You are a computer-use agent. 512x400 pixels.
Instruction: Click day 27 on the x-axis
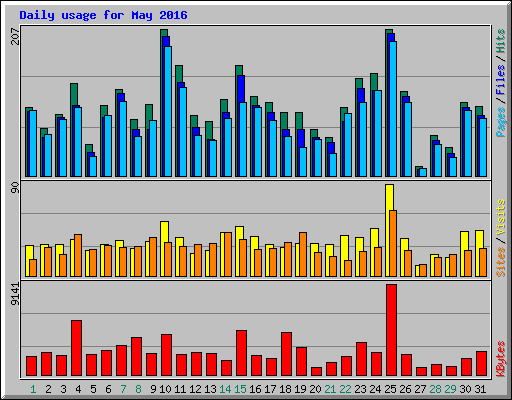pyautogui.click(x=420, y=389)
